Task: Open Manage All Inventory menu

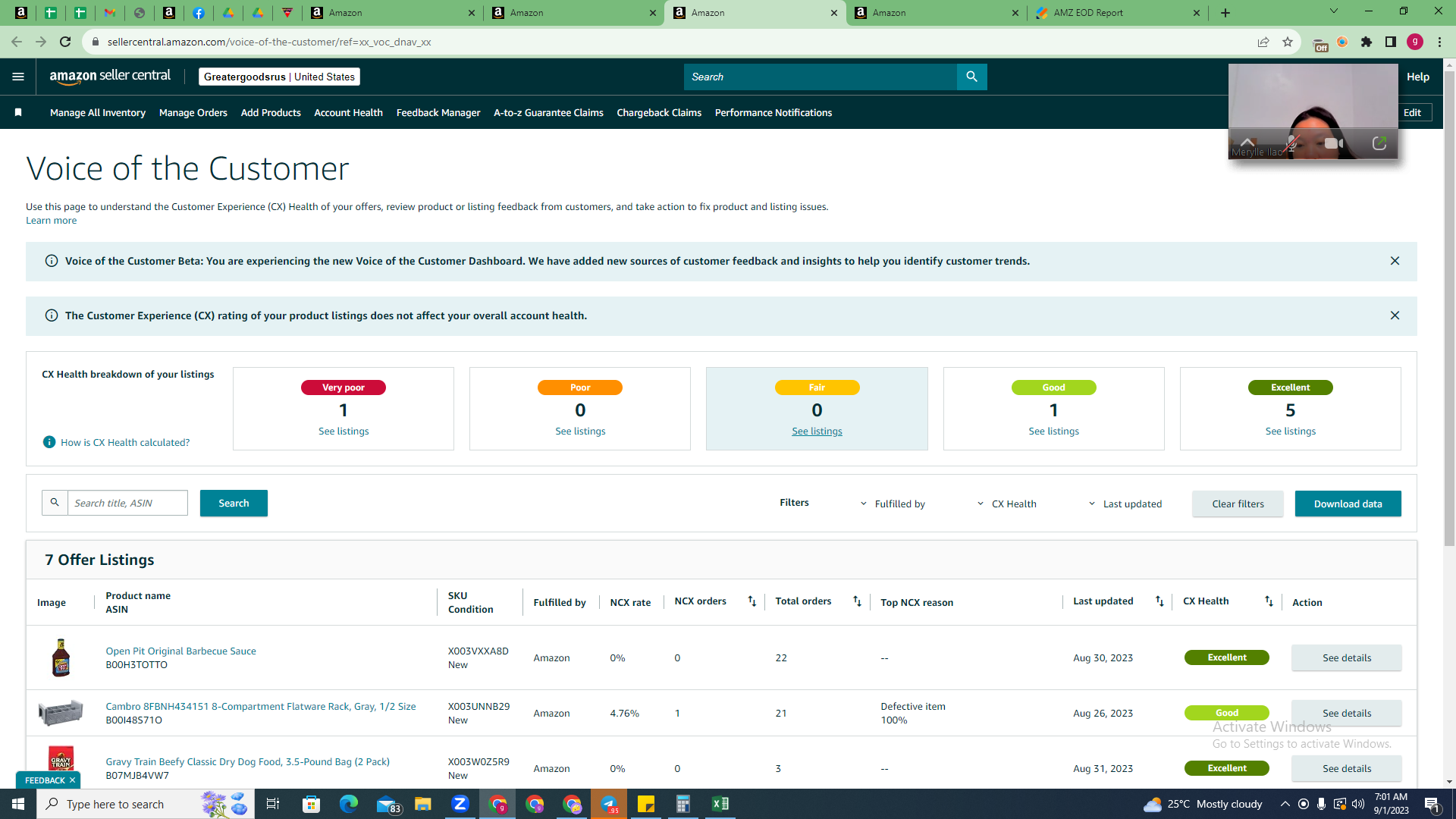Action: click(98, 112)
